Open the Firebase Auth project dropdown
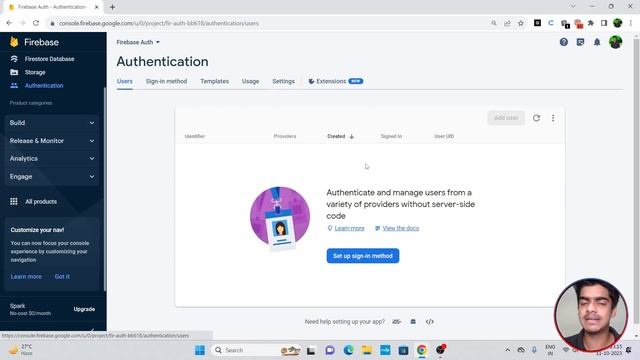The image size is (640, 360). click(138, 42)
